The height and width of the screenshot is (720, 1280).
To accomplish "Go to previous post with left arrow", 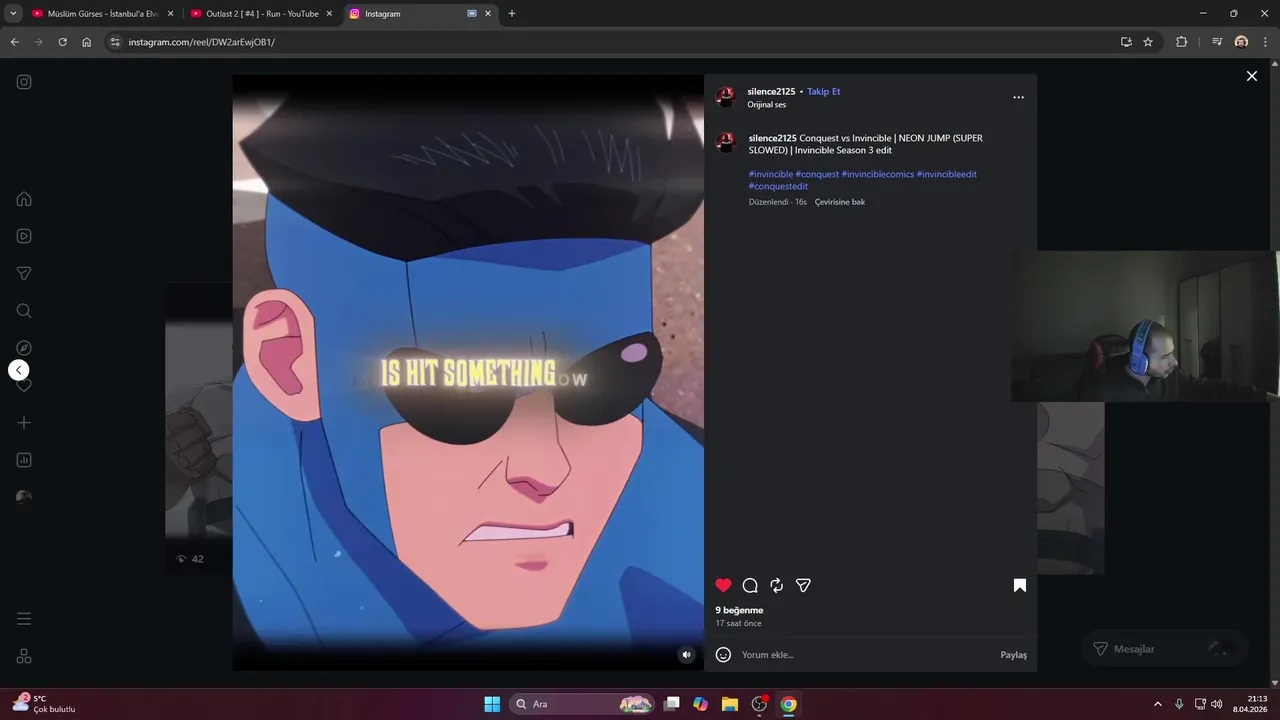I will tap(19, 370).
